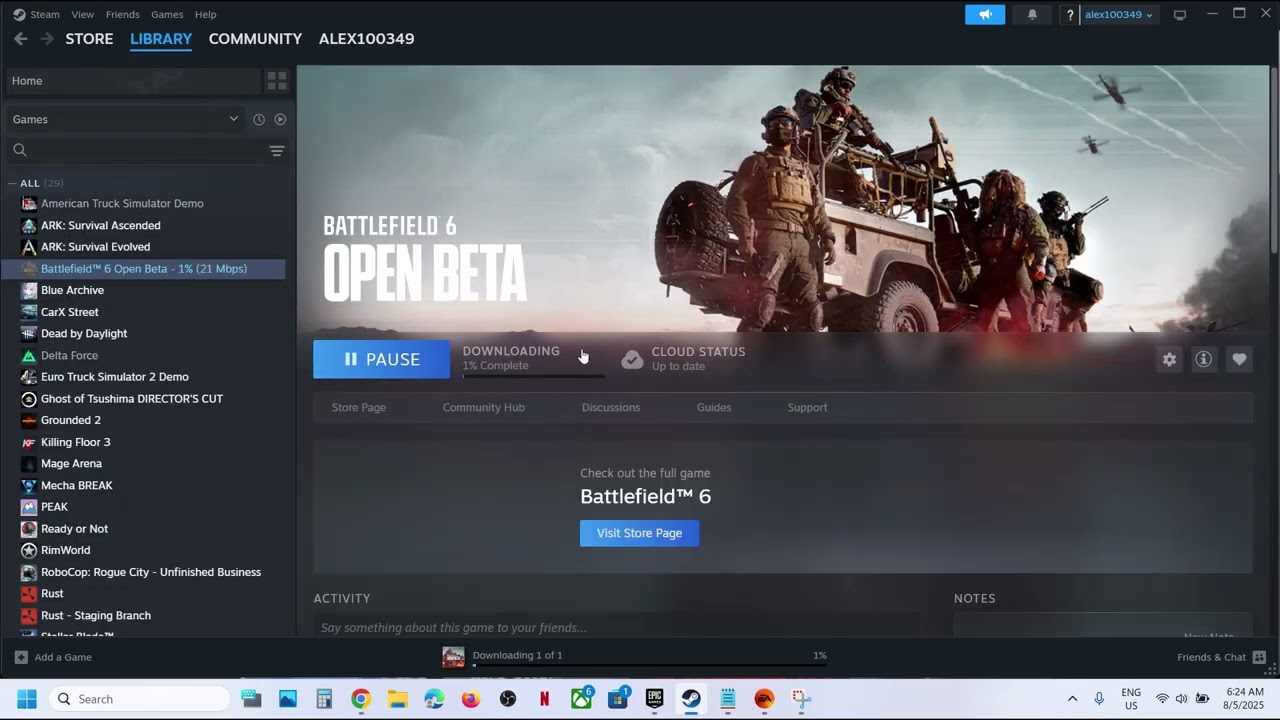Filter by ready to play icon

(280, 119)
